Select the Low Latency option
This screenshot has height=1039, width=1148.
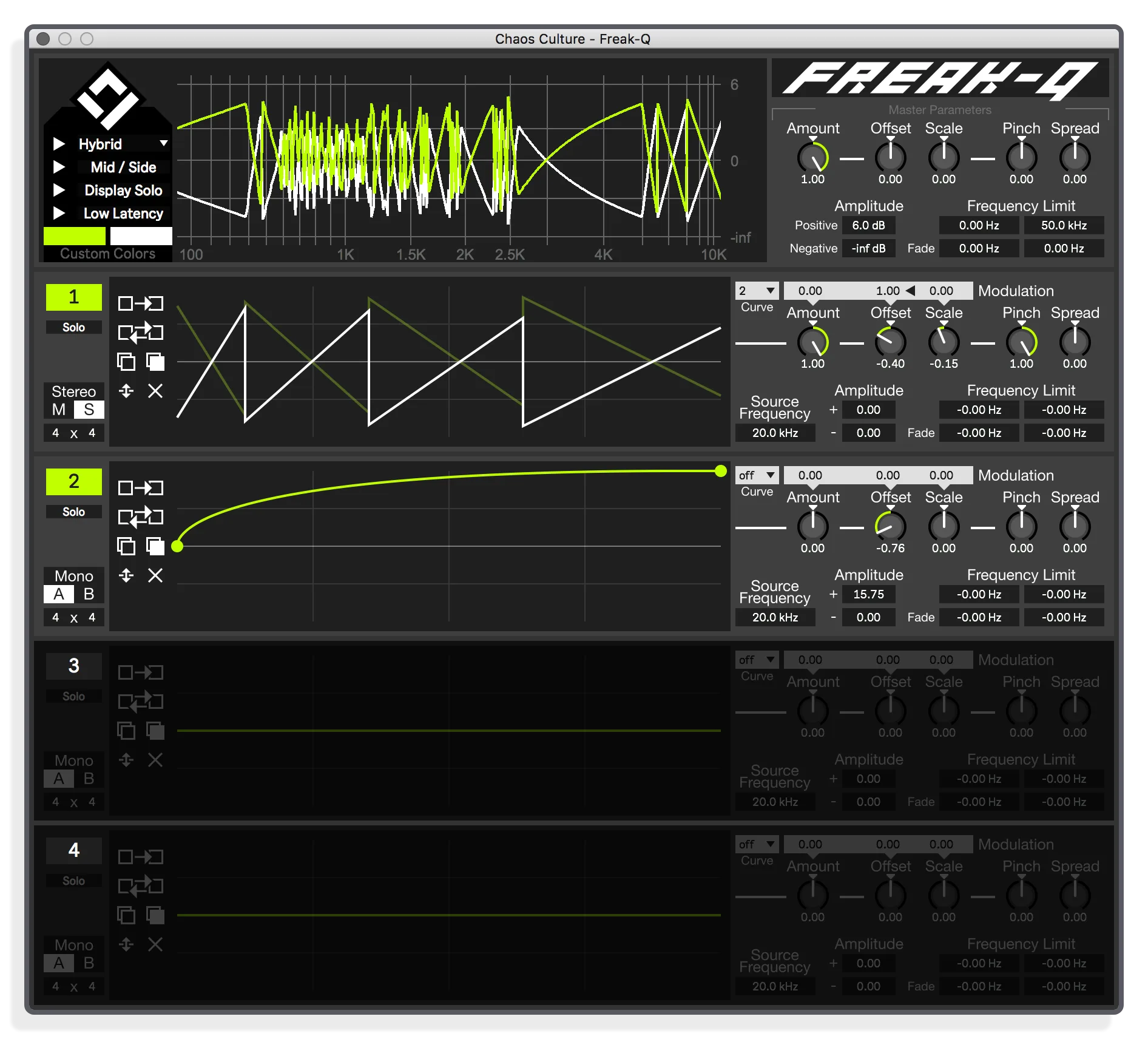[x=123, y=214]
